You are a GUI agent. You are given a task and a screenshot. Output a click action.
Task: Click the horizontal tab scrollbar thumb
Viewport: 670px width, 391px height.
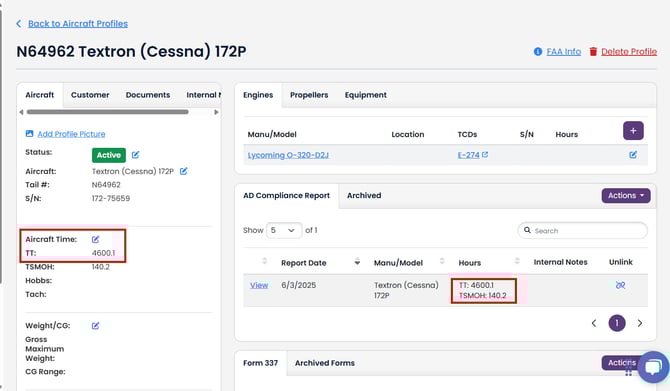coord(107,112)
